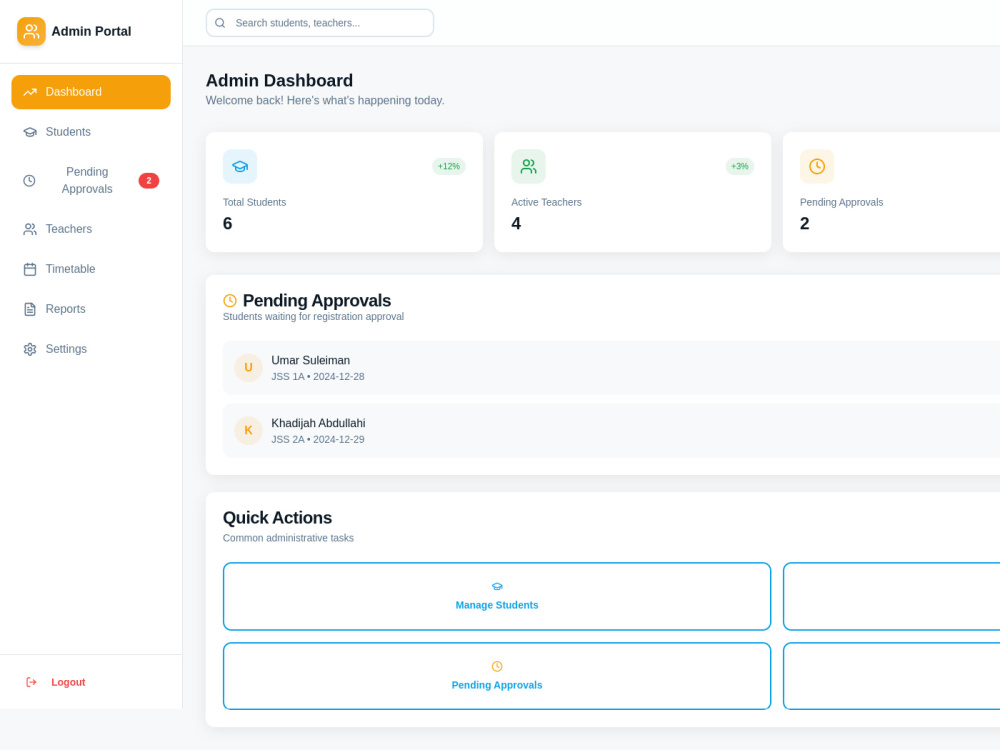The height and width of the screenshot is (750, 1000).
Task: Click the Active Teachers count 4
Action: point(516,224)
